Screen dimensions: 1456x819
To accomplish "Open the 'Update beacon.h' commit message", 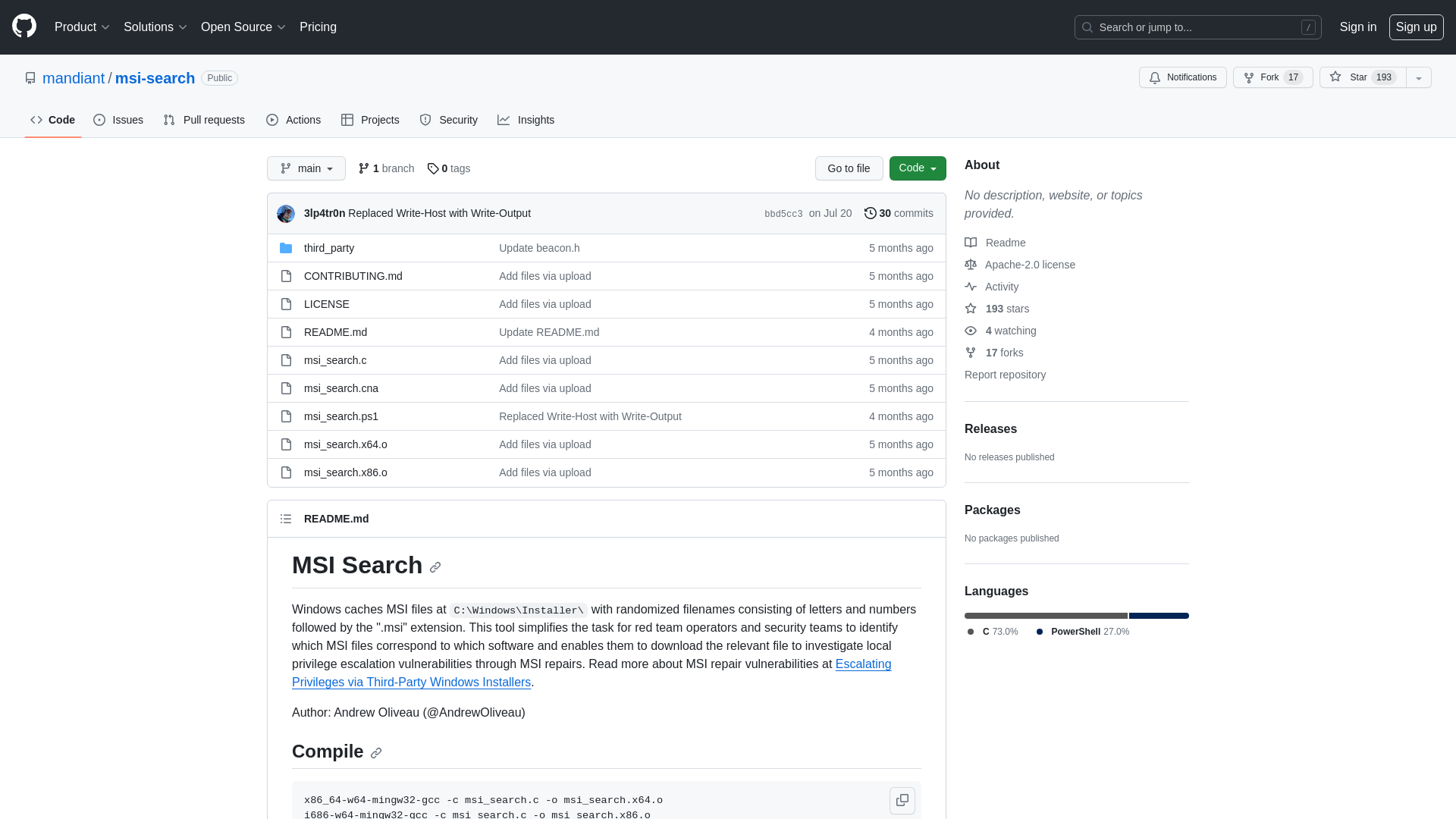I will coord(539,248).
